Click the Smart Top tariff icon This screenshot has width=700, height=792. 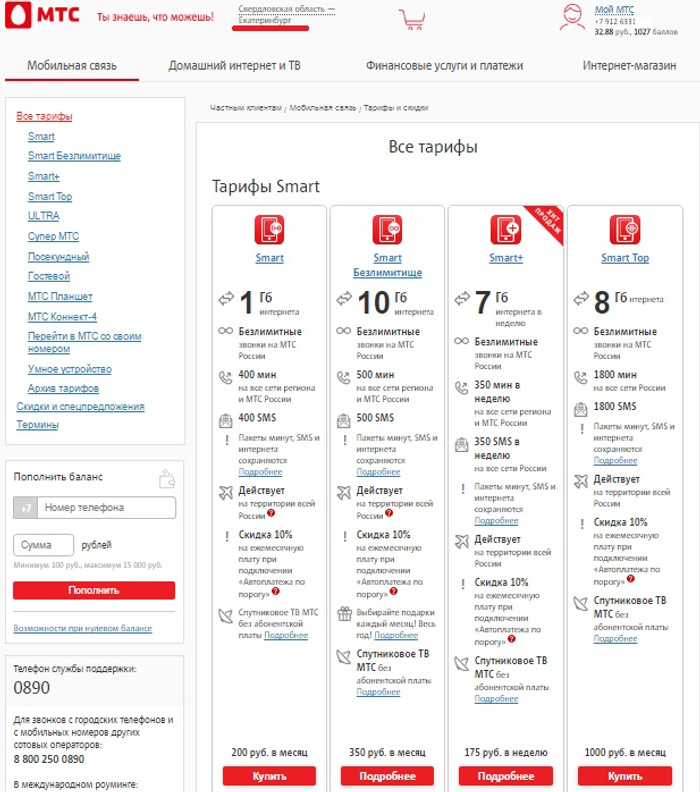(624, 230)
